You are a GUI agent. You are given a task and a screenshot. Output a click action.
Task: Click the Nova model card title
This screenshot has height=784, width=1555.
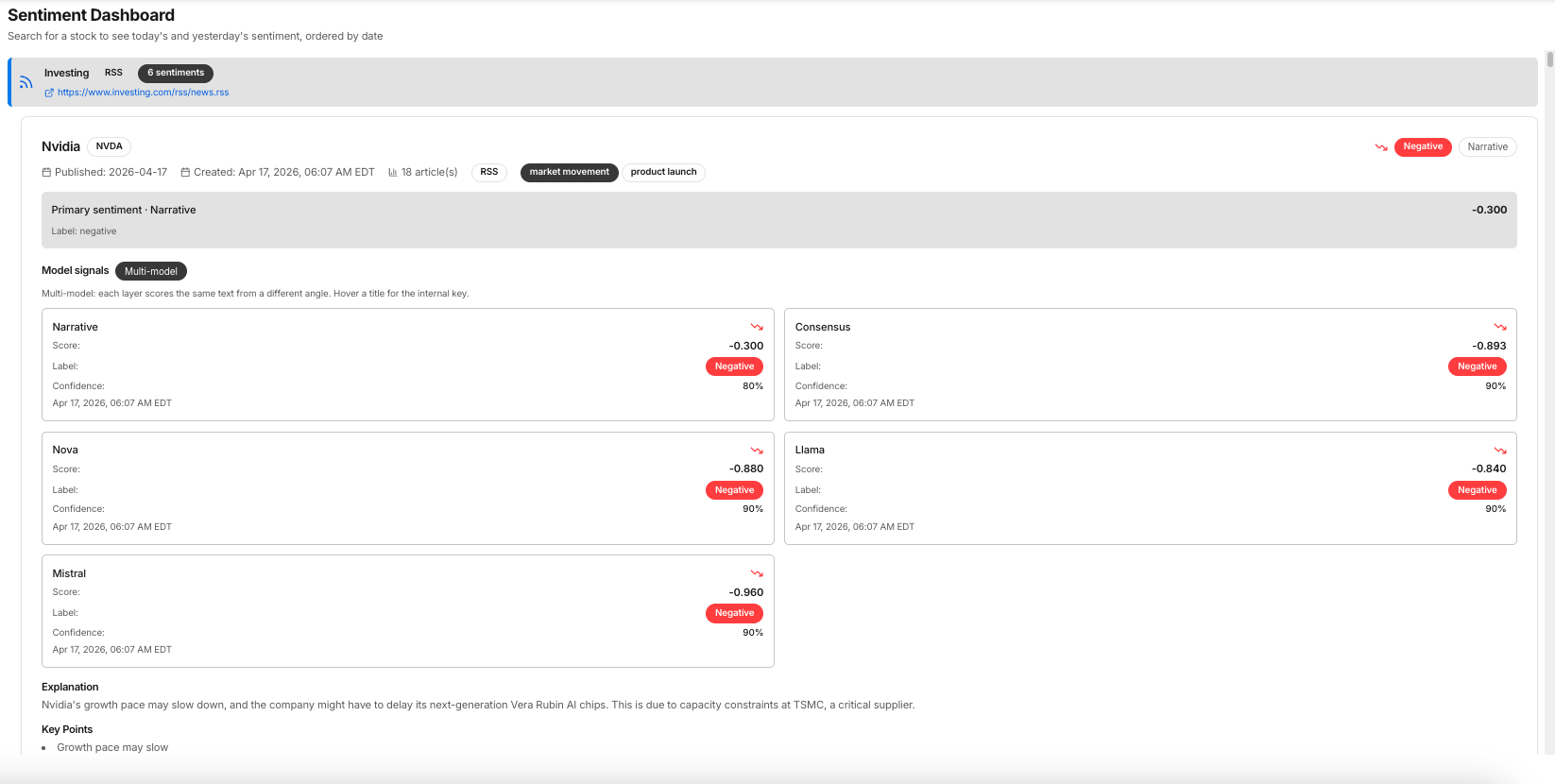[65, 450]
